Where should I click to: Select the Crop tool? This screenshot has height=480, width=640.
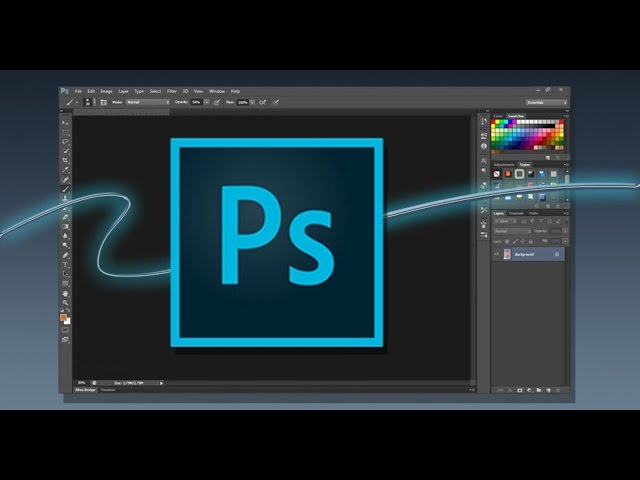click(65, 160)
